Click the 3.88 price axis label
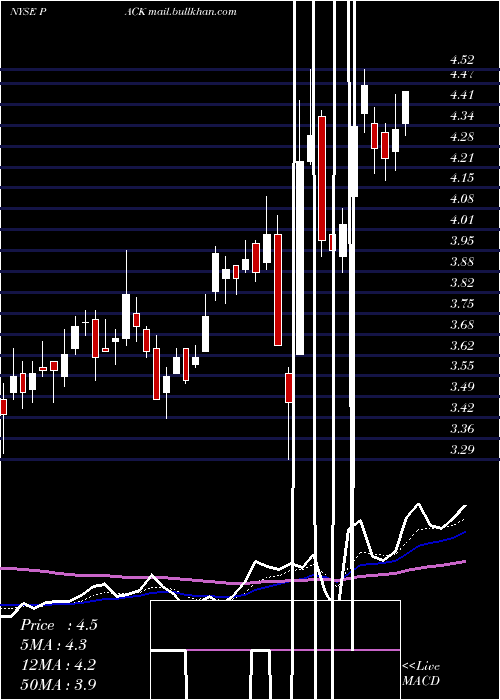Screen dimensions: 500x700 pyautogui.click(x=462, y=261)
